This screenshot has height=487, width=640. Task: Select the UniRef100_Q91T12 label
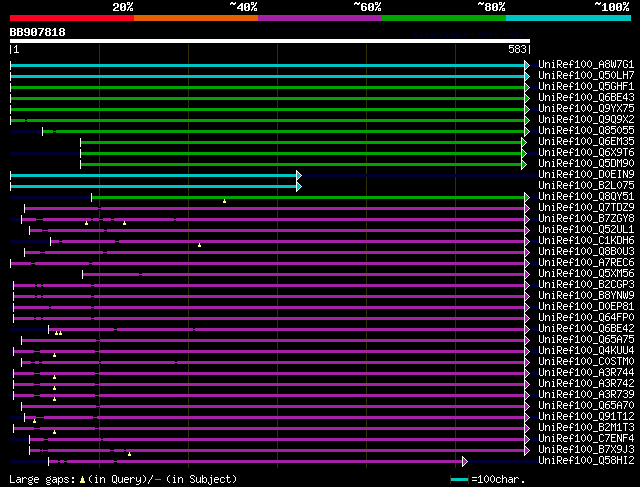[586, 417]
